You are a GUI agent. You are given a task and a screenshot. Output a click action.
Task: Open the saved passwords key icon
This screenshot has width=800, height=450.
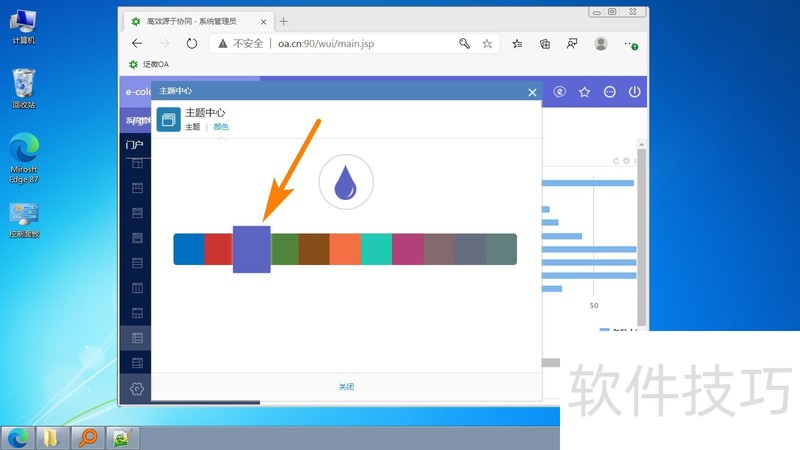(x=464, y=43)
